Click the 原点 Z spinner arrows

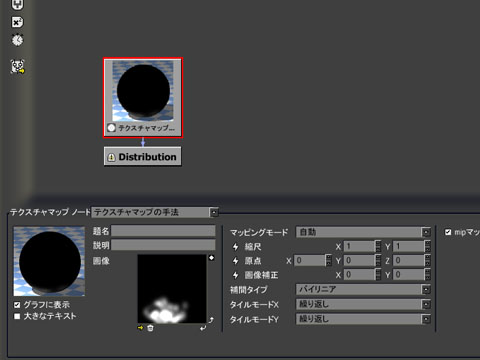pos(428,261)
